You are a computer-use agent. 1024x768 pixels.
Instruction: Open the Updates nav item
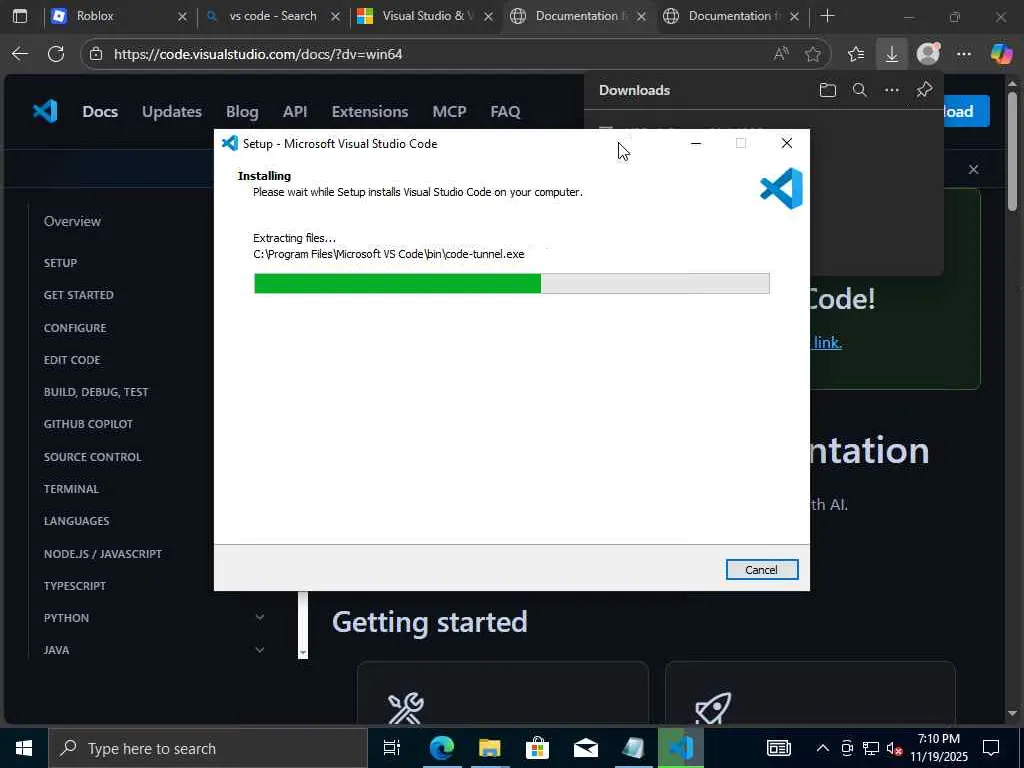[172, 112]
